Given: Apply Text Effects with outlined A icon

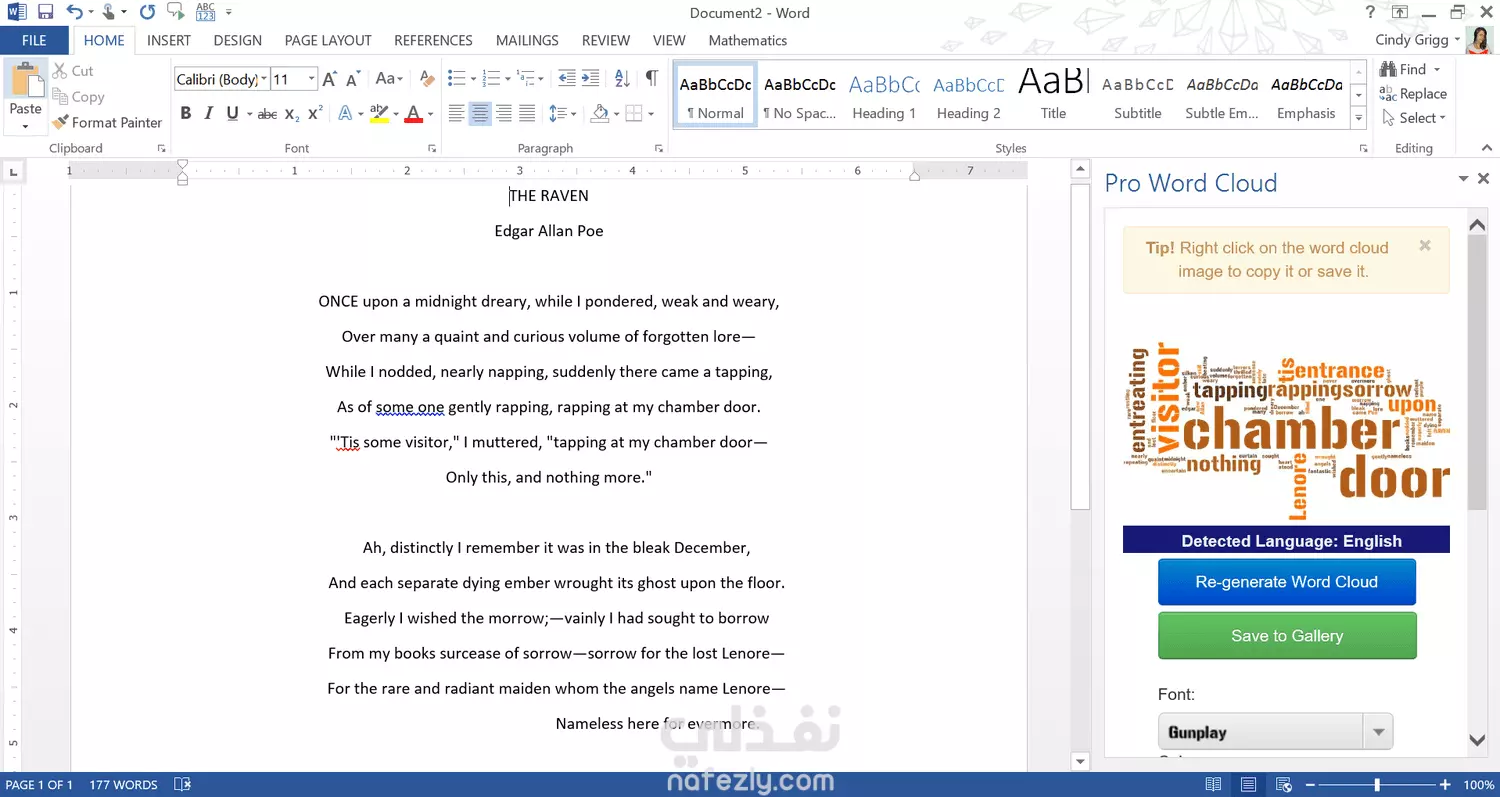Looking at the screenshot, I should pos(346,114).
